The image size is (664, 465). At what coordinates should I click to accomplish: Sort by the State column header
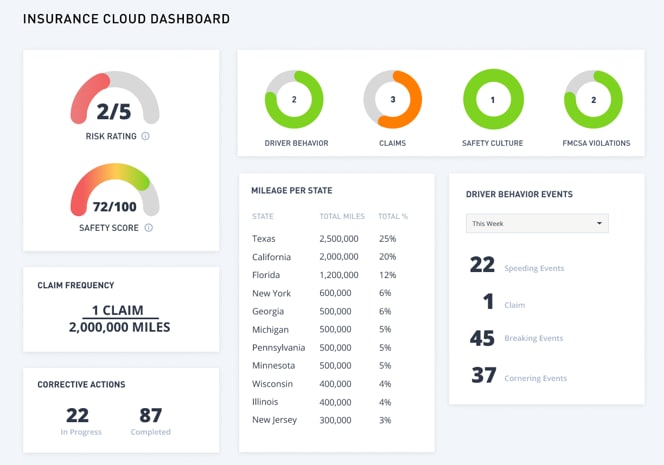[x=263, y=216]
